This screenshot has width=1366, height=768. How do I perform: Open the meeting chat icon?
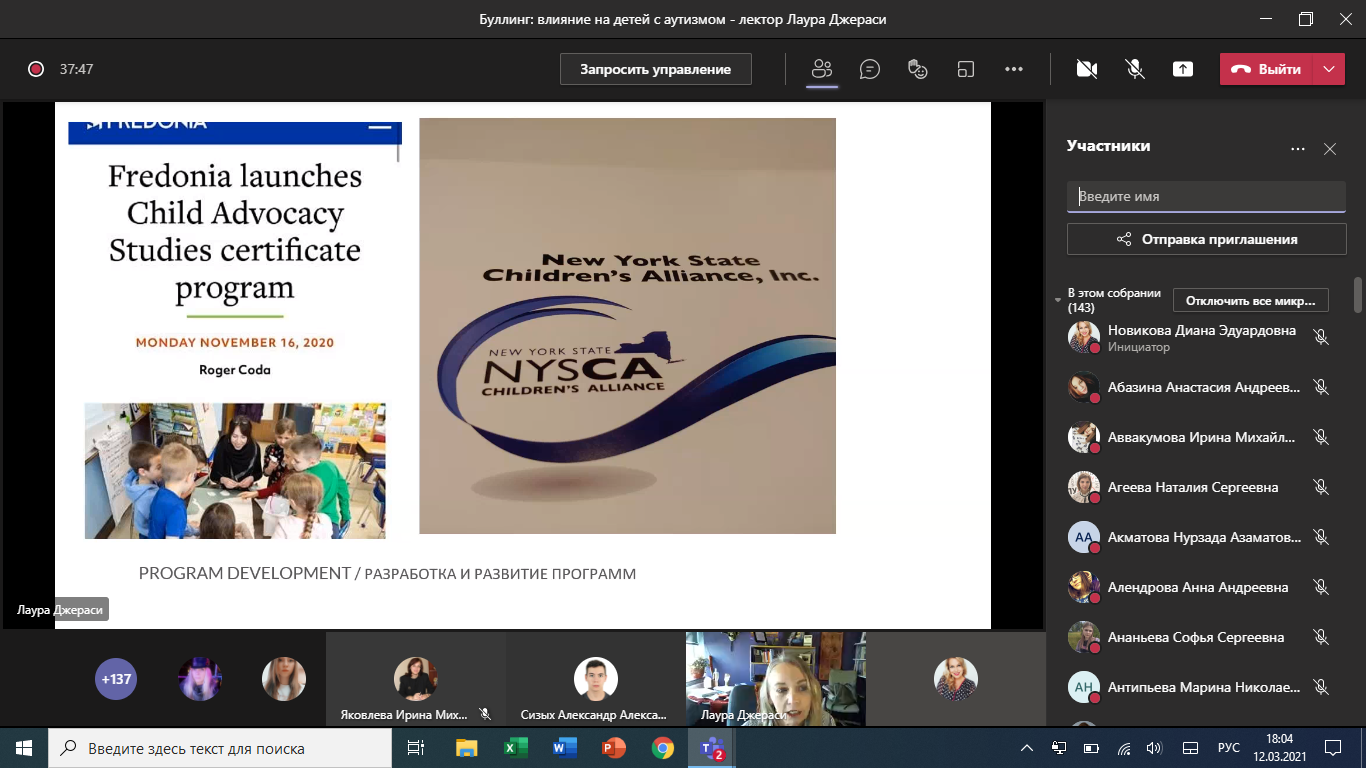point(870,69)
